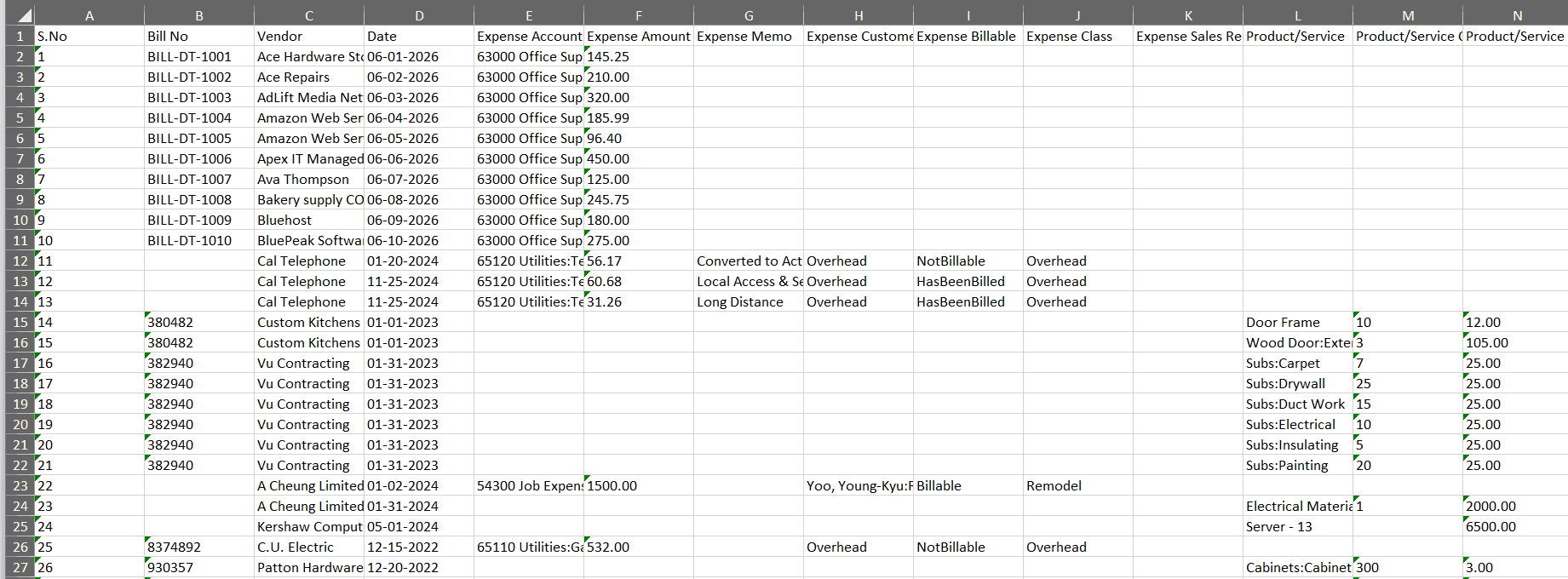The height and width of the screenshot is (579, 1568).
Task: Select the Ace Repairs vendor cell
Action: pos(309,77)
